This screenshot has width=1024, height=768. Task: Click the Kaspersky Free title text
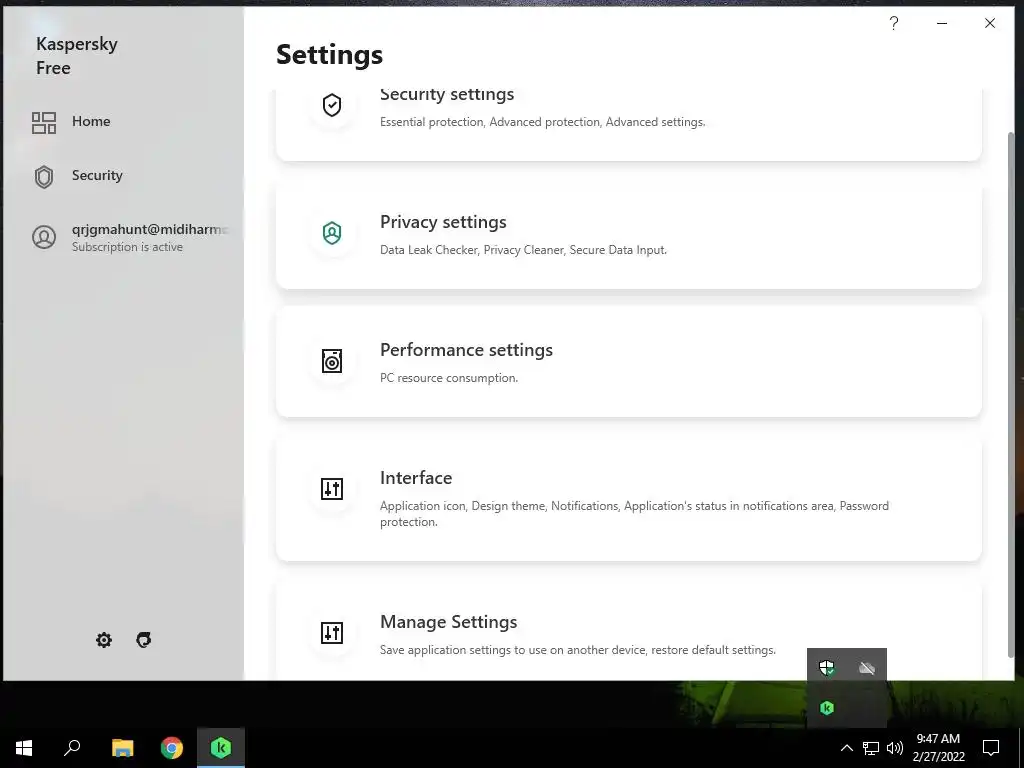(76, 56)
